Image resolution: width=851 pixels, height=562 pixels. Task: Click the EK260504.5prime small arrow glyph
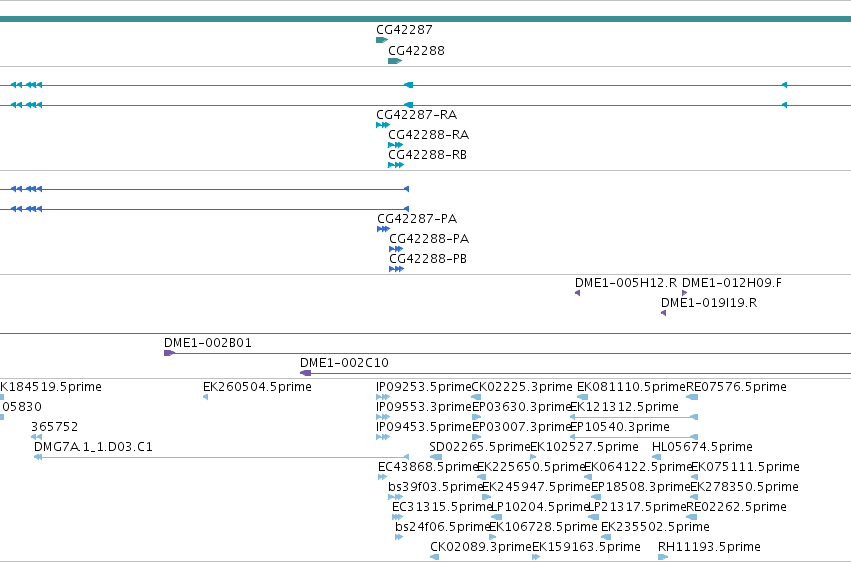205,397
